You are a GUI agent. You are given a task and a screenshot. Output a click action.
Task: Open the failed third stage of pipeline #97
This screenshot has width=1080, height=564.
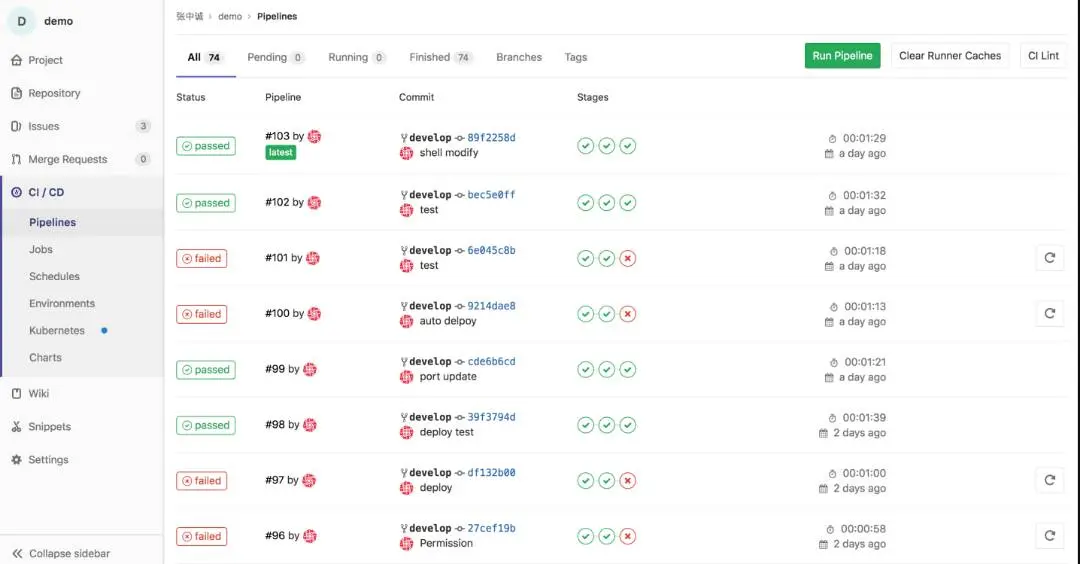pos(627,481)
